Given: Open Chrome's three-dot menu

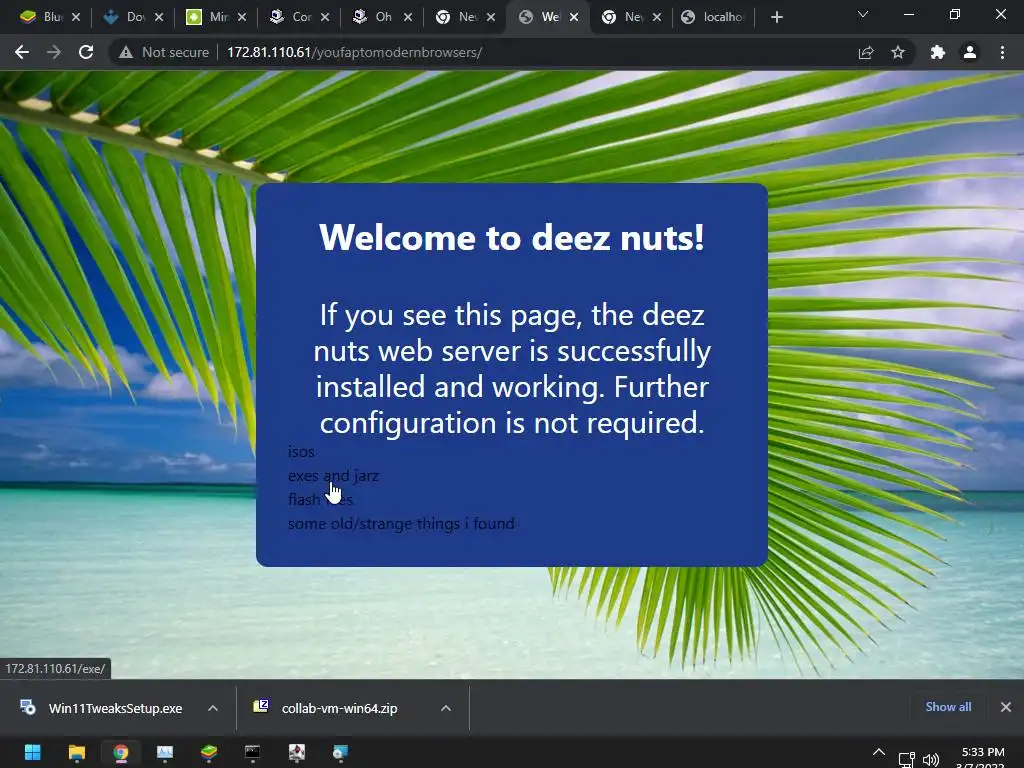Looking at the screenshot, I should pyautogui.click(x=1002, y=52).
